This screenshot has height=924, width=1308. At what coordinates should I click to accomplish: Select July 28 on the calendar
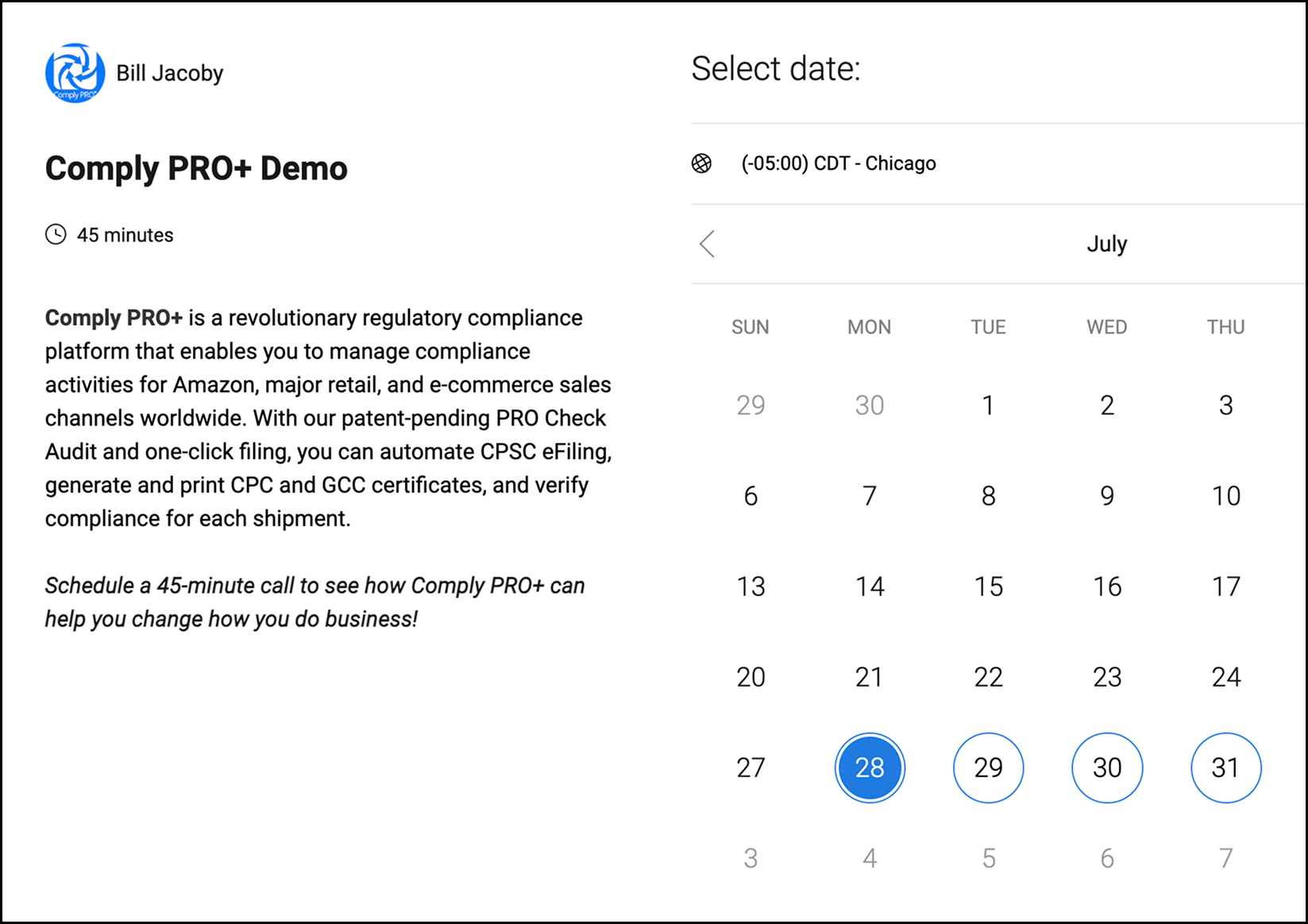[x=870, y=768]
